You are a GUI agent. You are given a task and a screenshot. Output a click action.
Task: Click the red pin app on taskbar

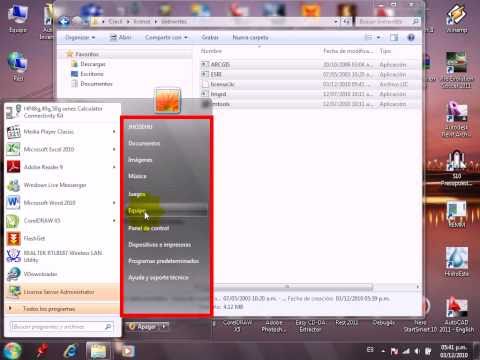pyautogui.click(x=42, y=351)
